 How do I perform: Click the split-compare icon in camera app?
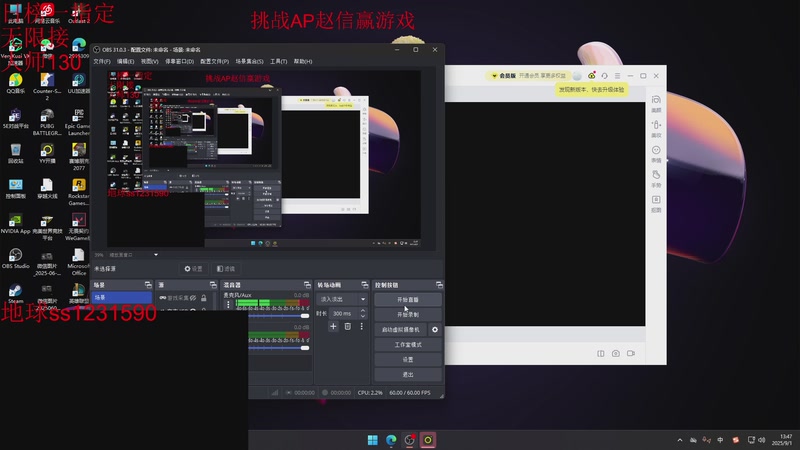(x=601, y=353)
